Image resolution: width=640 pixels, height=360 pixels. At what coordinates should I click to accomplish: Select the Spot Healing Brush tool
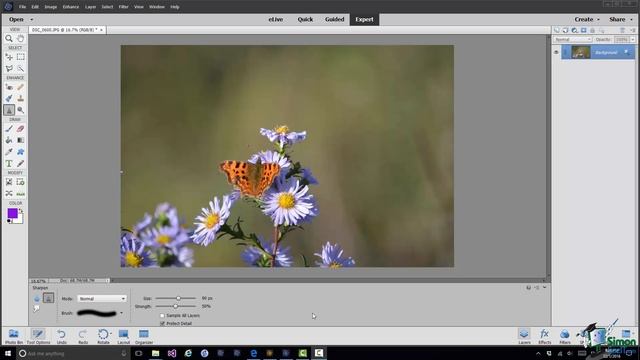[20, 87]
